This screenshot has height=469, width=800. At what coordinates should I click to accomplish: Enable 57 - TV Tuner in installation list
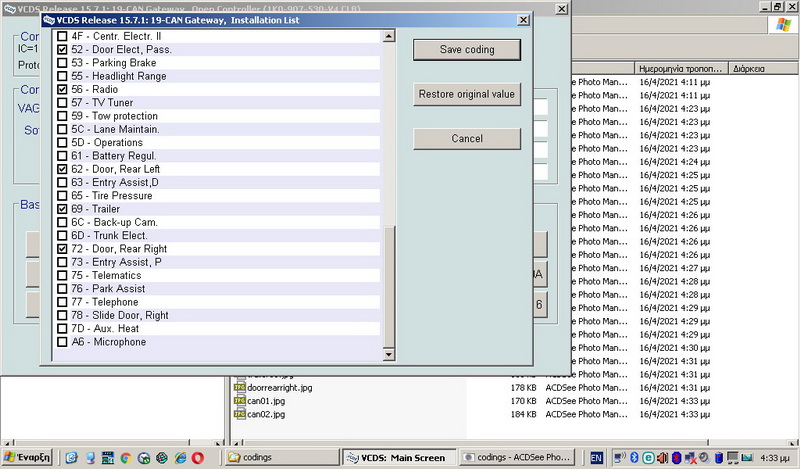click(x=62, y=103)
